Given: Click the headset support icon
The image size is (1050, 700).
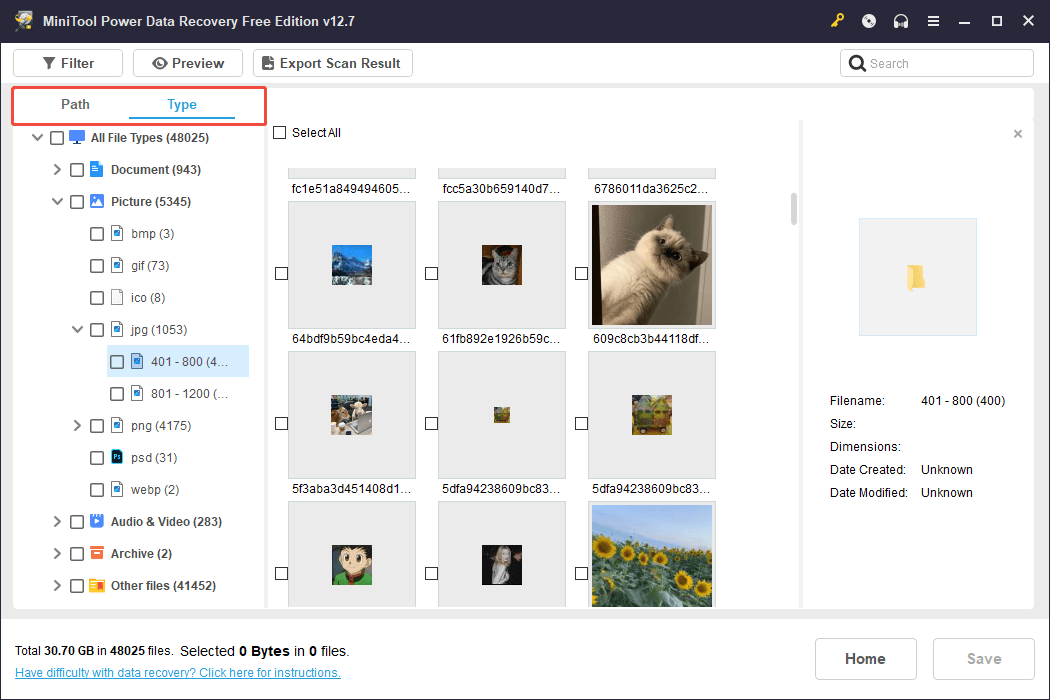Looking at the screenshot, I should [x=900, y=20].
